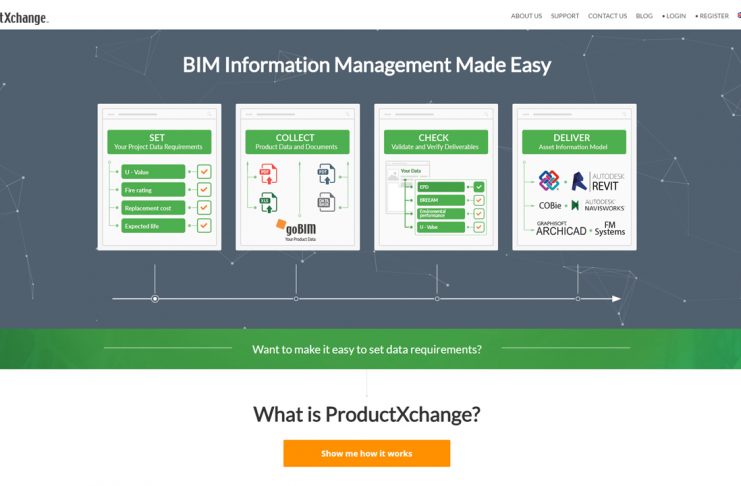741x486 pixels.
Task: Click the green XLS upload icon
Action: coord(267,203)
